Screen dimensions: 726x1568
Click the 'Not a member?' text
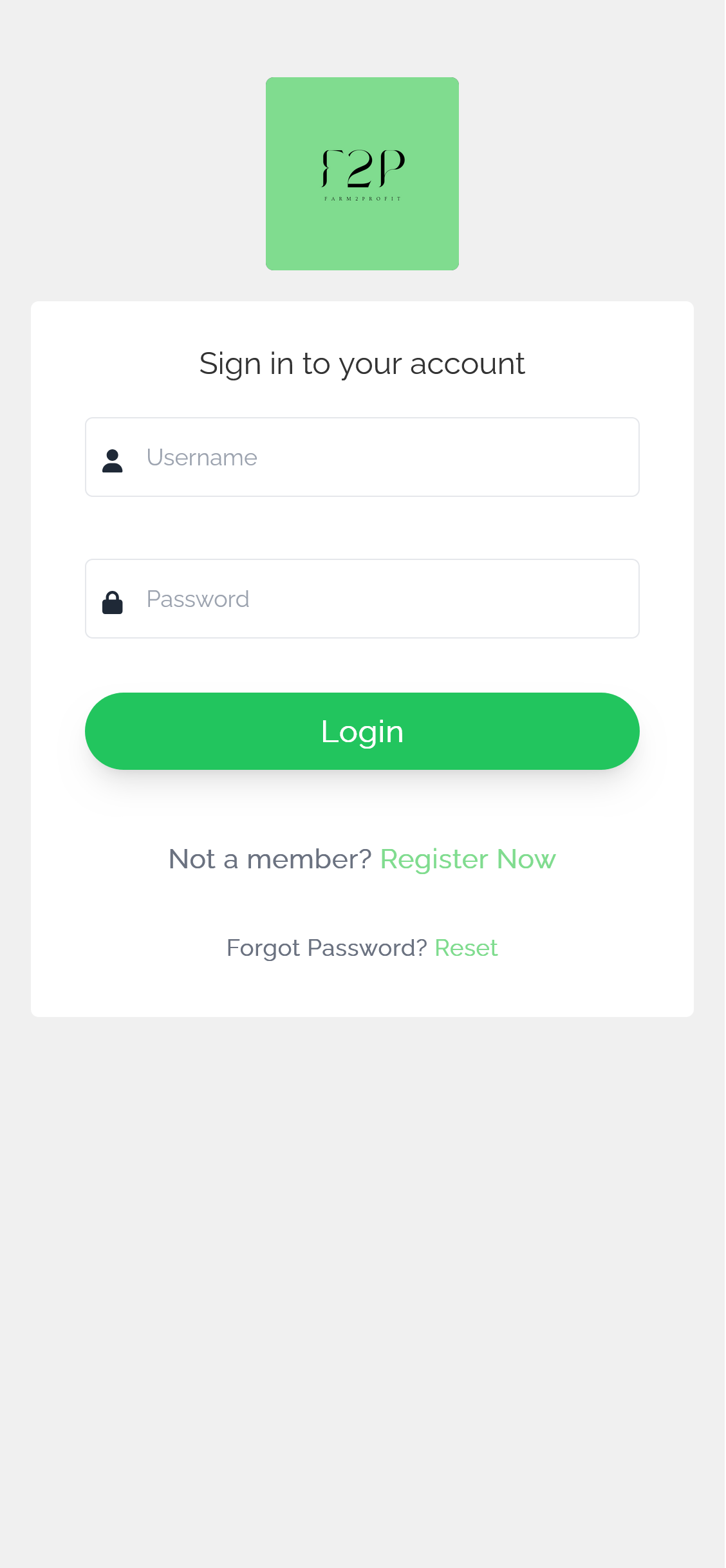(270, 859)
